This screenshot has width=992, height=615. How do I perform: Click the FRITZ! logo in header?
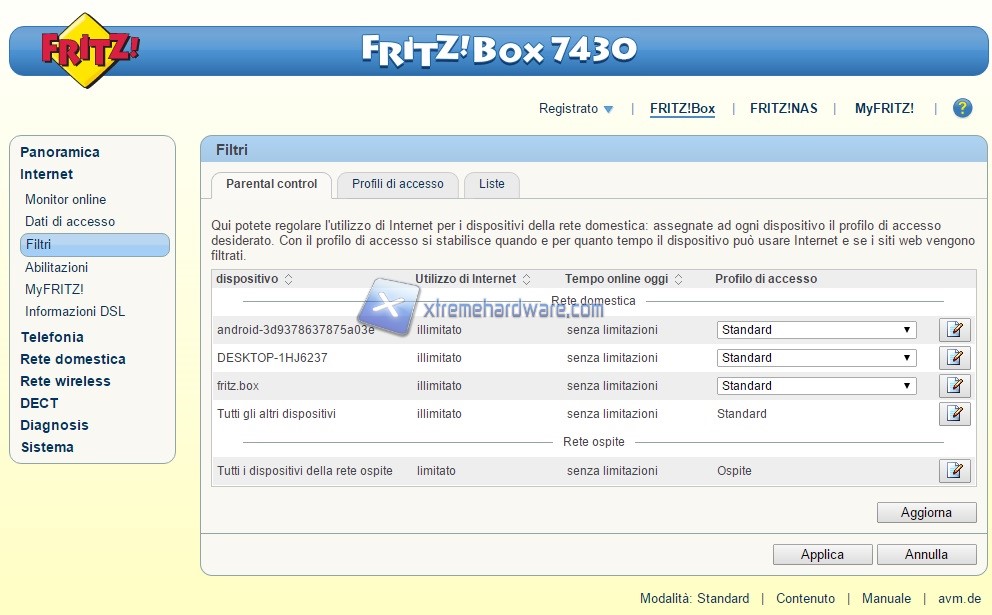click(89, 49)
